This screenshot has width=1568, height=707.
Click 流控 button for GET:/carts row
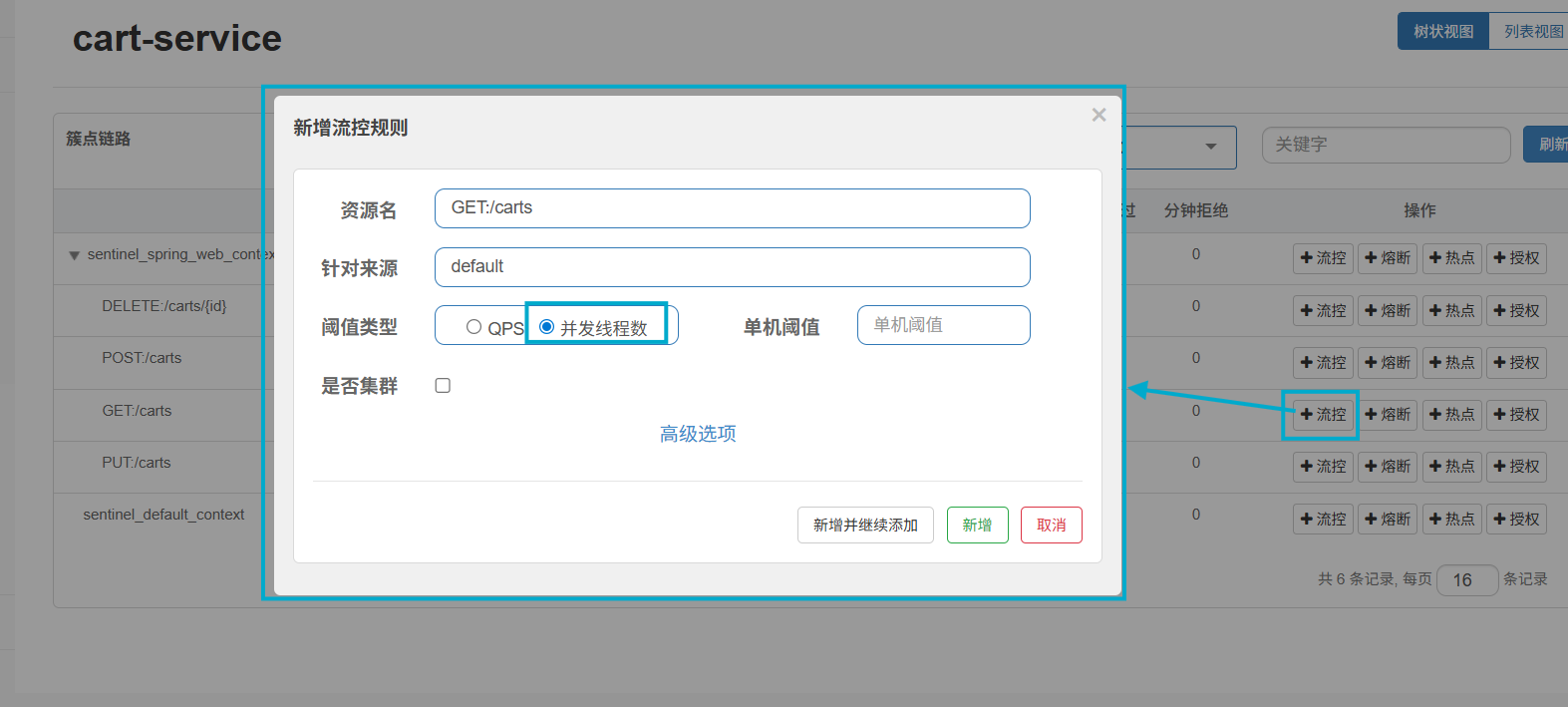1323,414
